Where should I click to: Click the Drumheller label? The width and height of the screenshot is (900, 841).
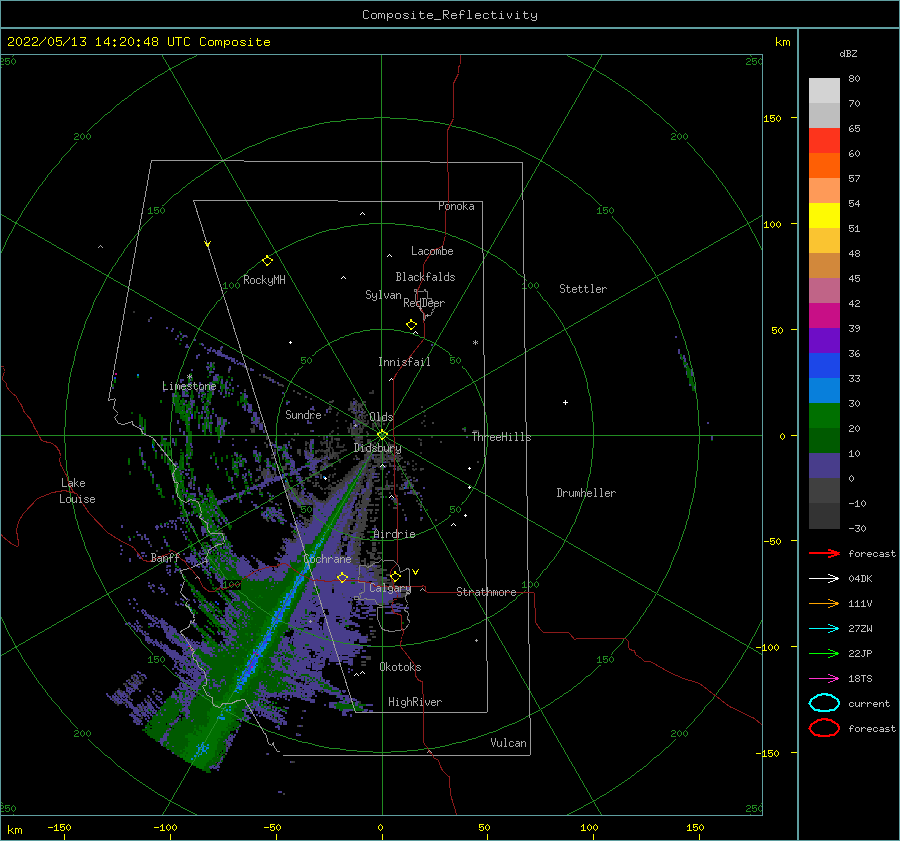click(586, 493)
